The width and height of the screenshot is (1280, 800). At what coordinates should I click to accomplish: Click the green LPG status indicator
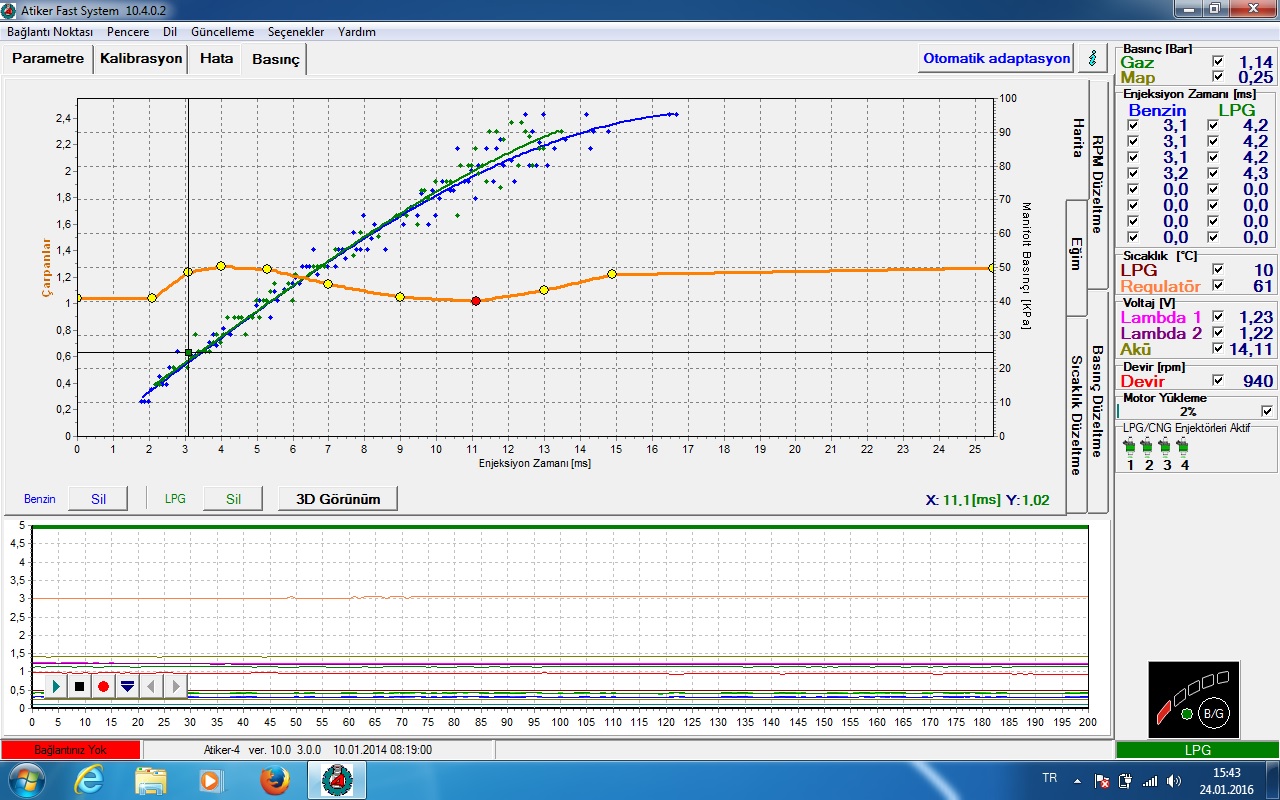pos(1197,749)
